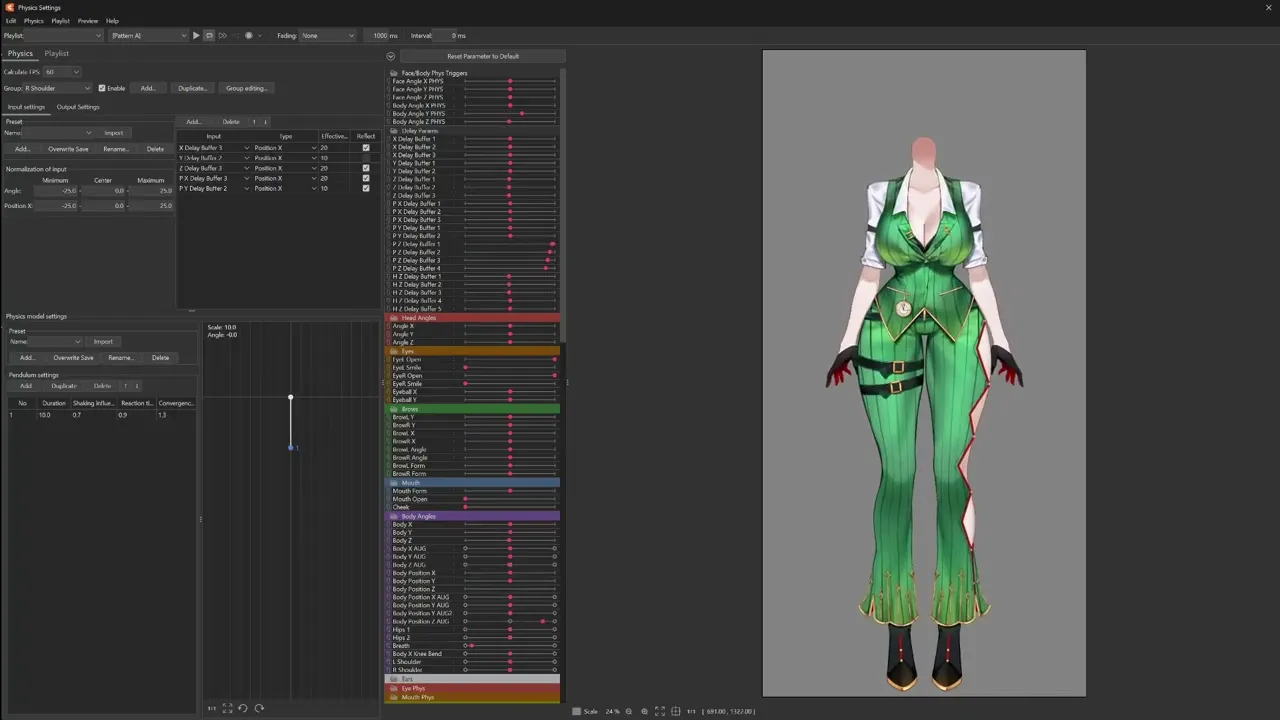Click fit-to-view icon under pendulum graph
The height and width of the screenshot is (720, 1280).
[227, 708]
